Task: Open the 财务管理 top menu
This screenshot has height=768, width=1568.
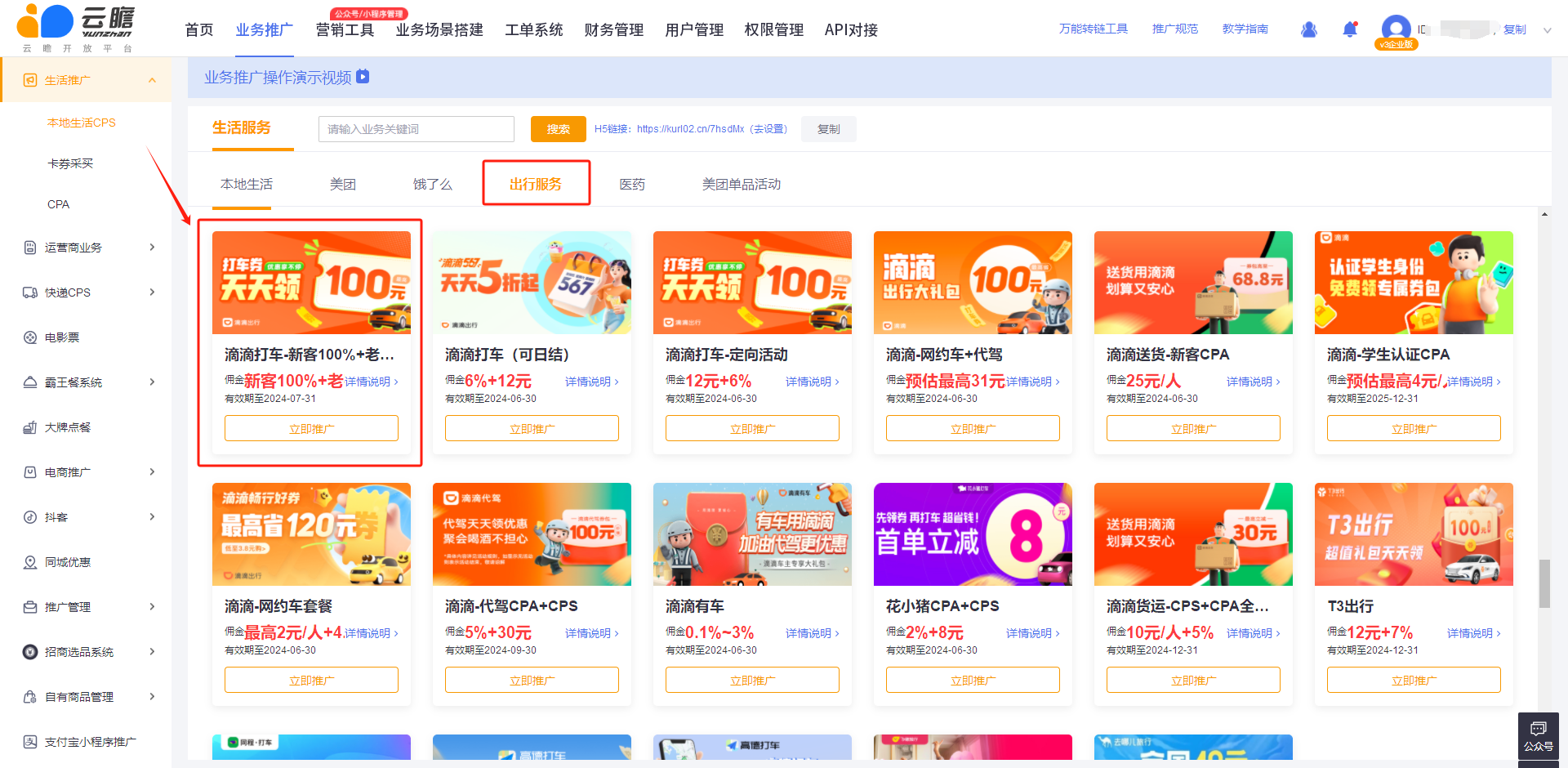Action: [613, 30]
